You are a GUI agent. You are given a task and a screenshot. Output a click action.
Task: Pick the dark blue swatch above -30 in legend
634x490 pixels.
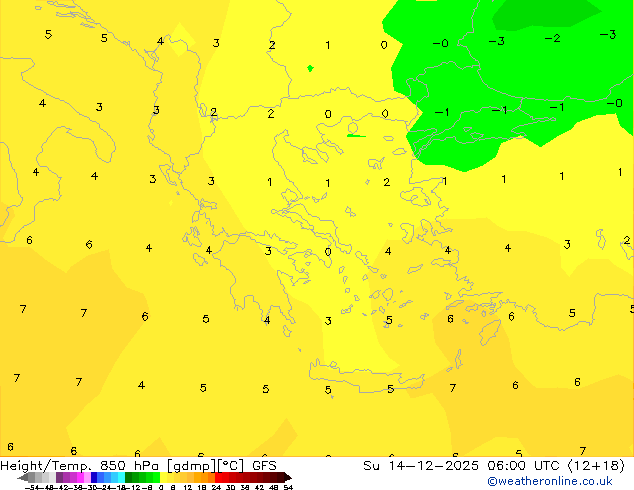94,477
